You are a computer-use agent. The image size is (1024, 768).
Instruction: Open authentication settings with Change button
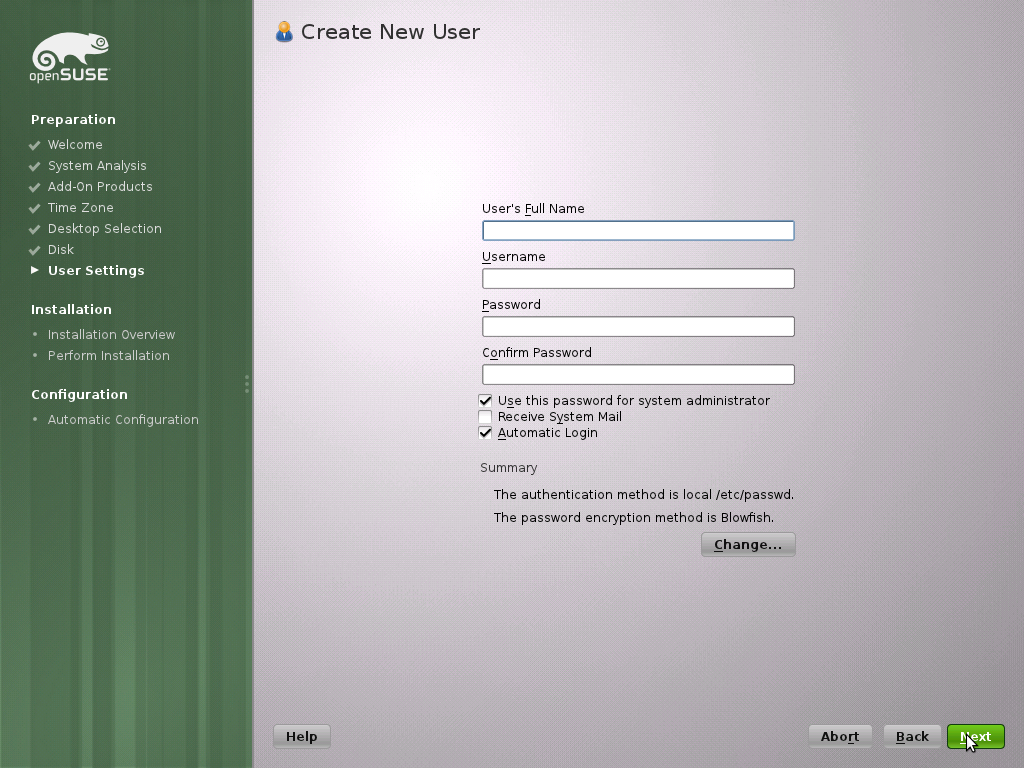(x=748, y=545)
